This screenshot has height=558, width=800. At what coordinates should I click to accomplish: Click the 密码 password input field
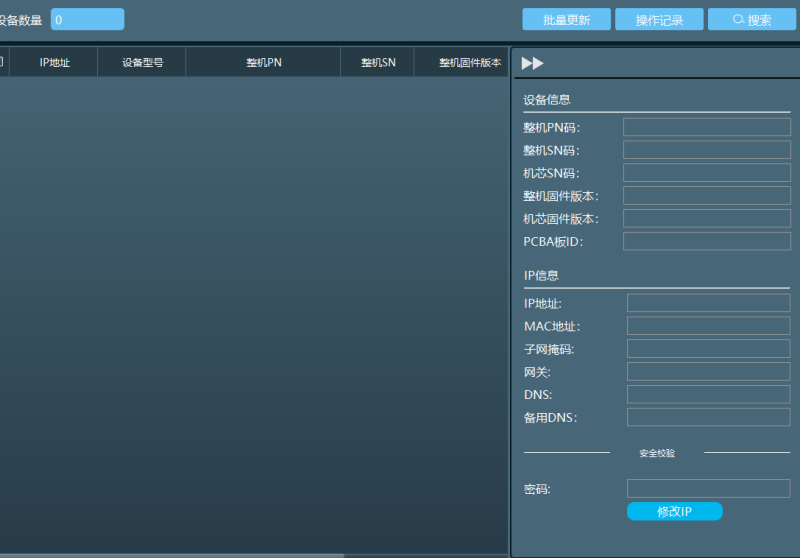pos(708,489)
